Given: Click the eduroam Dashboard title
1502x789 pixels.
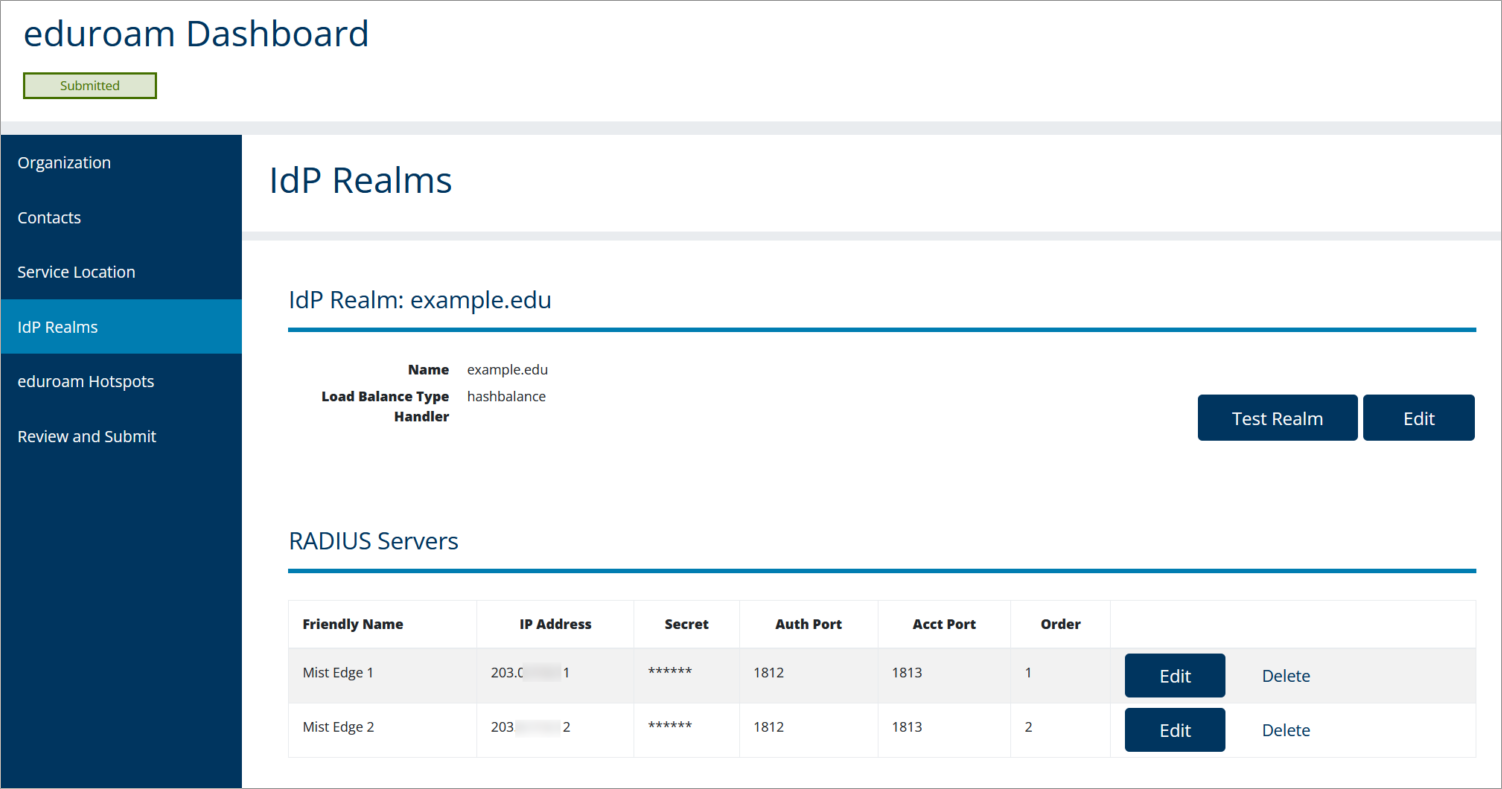Looking at the screenshot, I should pos(196,34).
